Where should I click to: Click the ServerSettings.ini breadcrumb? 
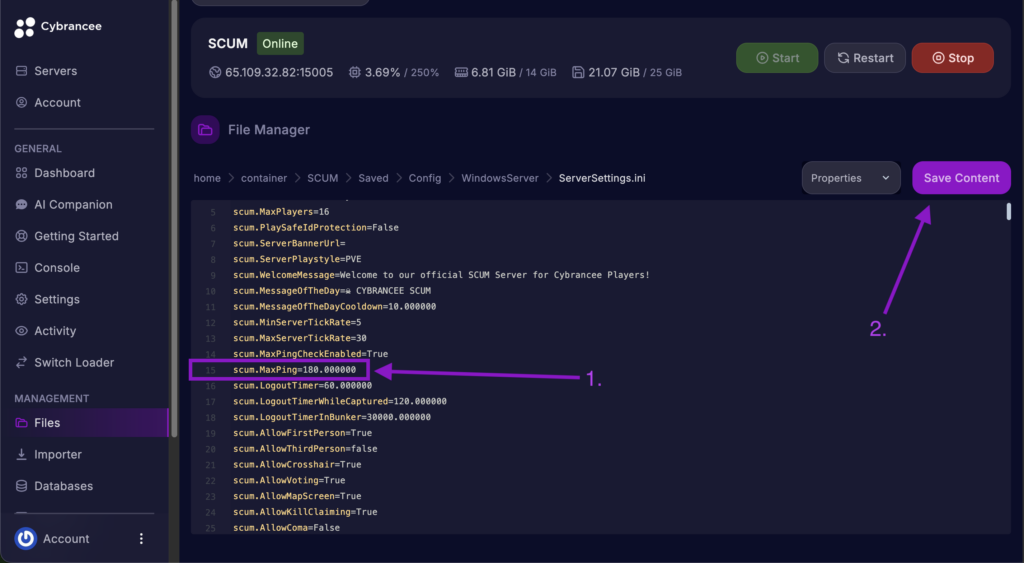click(x=601, y=178)
